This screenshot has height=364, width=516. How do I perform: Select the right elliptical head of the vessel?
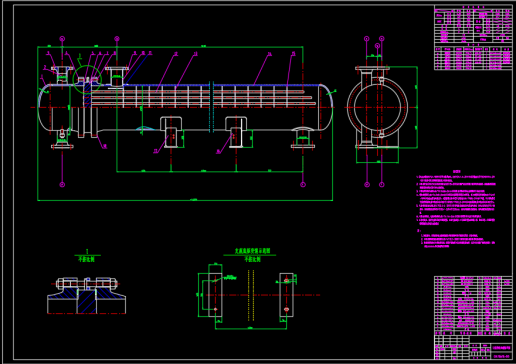[326, 107]
